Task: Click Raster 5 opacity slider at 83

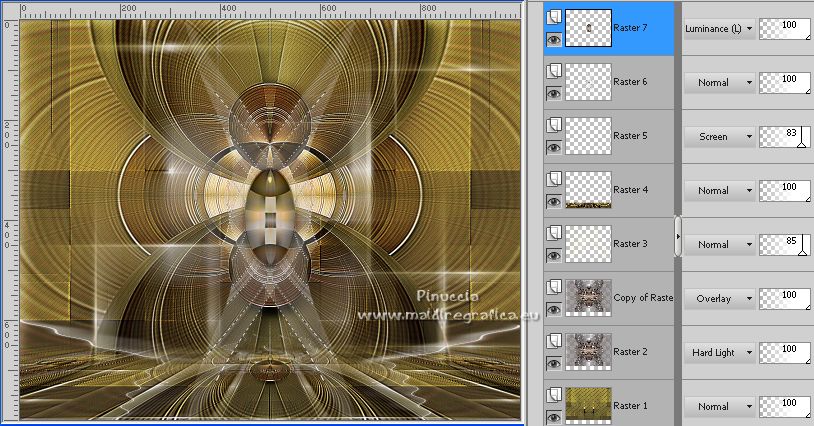Action: (x=785, y=137)
